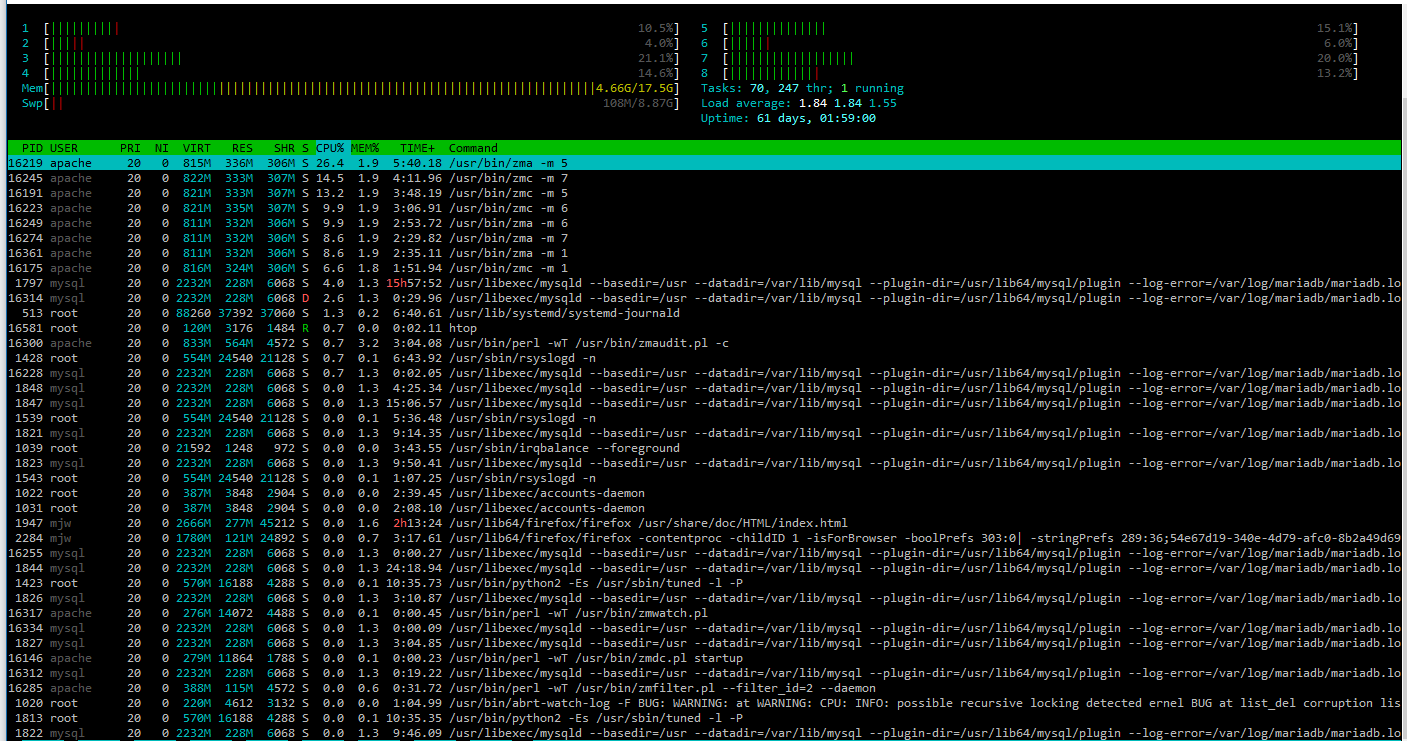
Task: Sort by the RES column header
Action: pyautogui.click(x=242, y=148)
